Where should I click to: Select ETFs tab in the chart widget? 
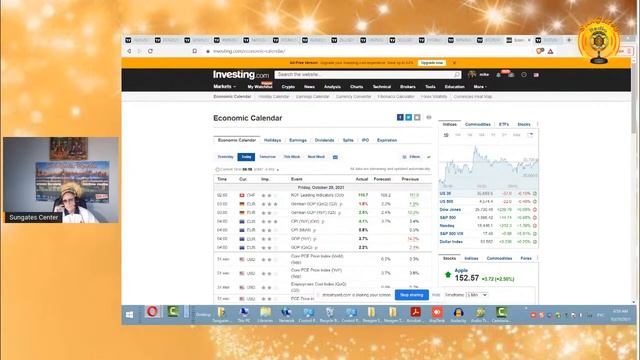pos(504,124)
